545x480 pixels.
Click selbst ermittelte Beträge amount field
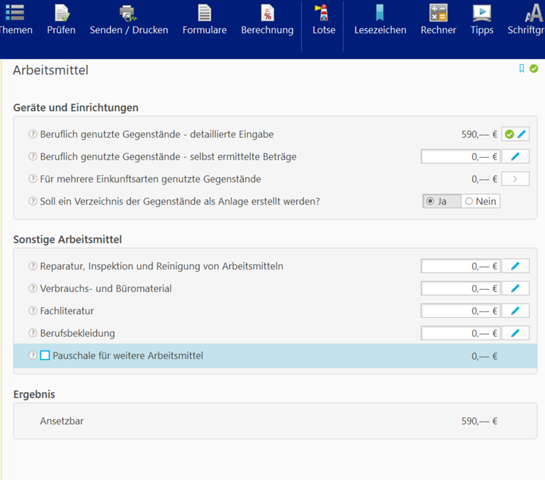point(460,156)
